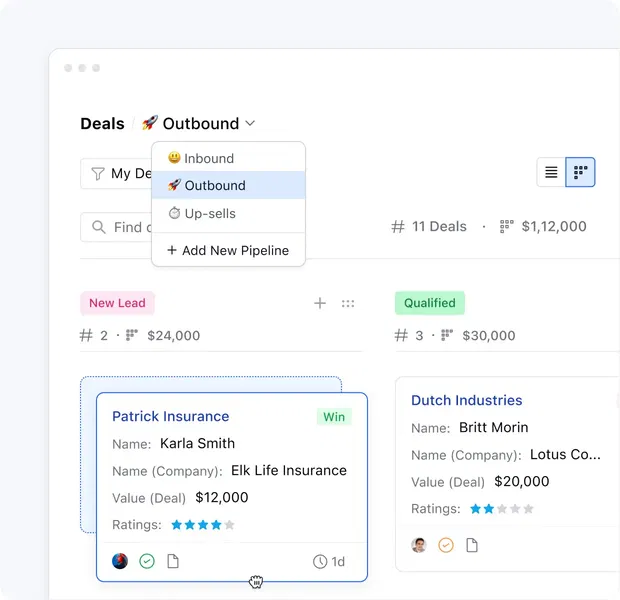This screenshot has height=600, width=620.
Task: Open Dutch Industries deal link
Action: (x=466, y=400)
